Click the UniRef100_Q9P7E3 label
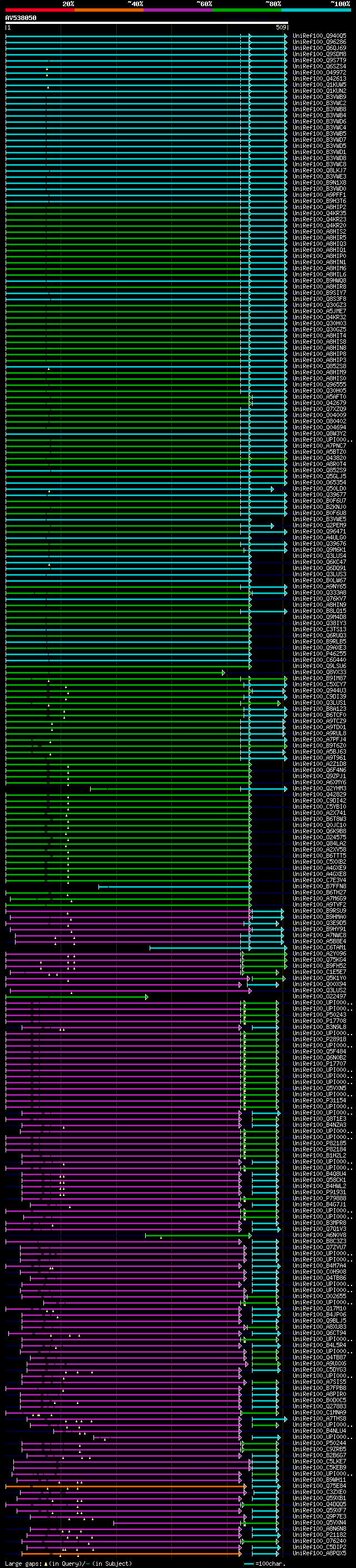356x1568 pixels. pos(319,1517)
